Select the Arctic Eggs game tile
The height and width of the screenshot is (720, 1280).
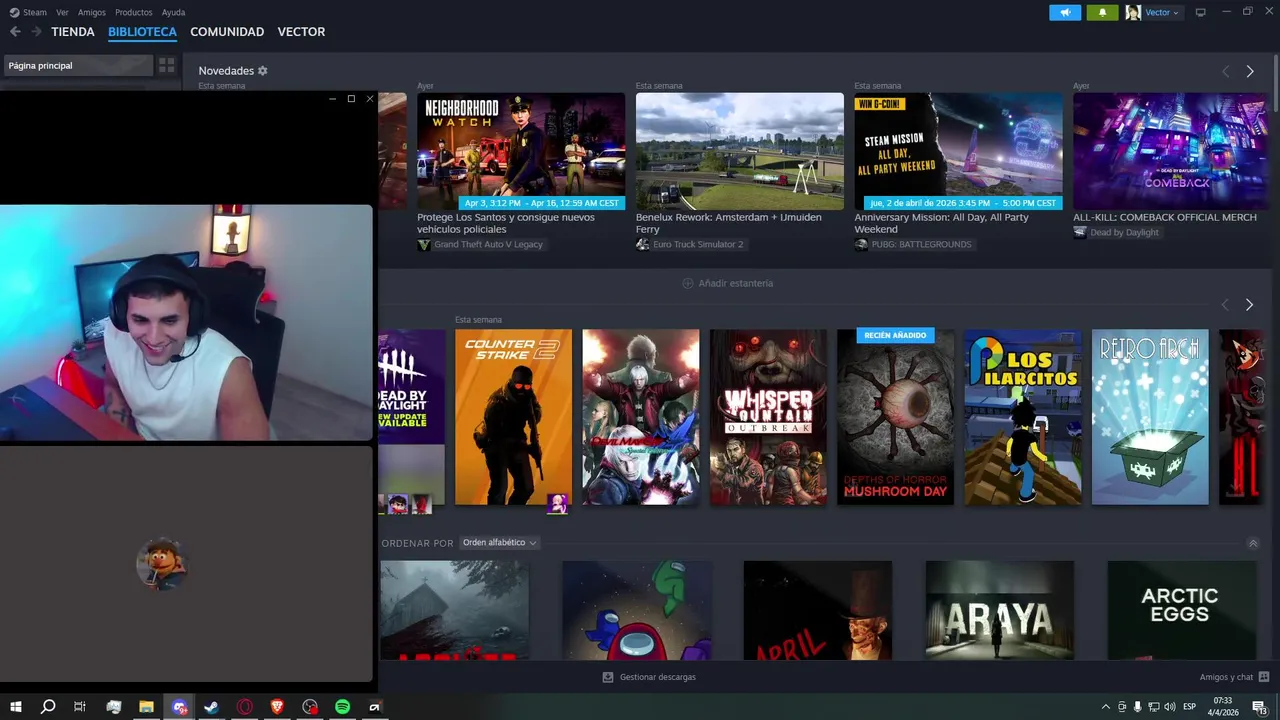(1181, 610)
